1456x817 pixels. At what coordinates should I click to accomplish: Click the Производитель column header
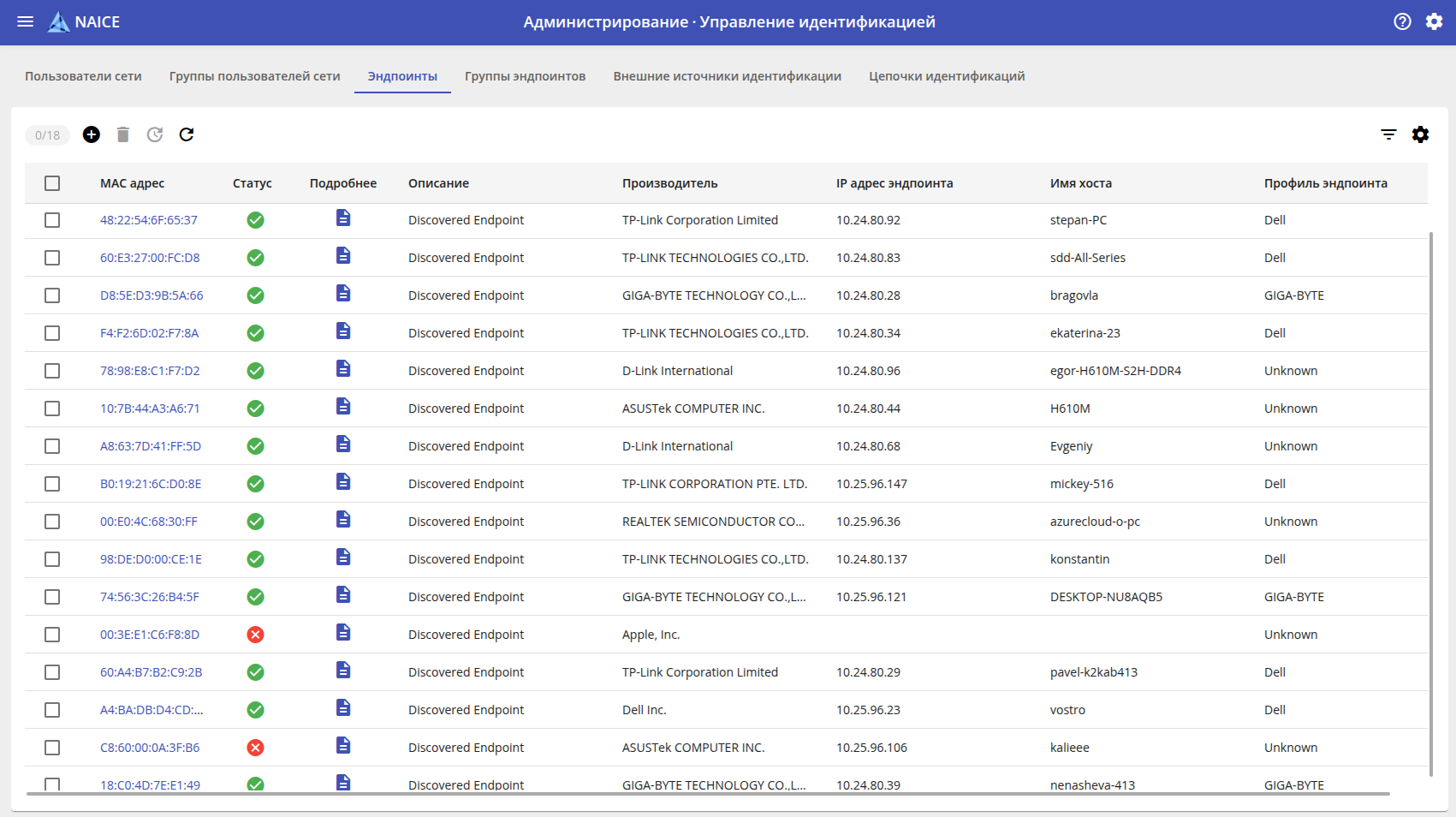[x=669, y=183]
